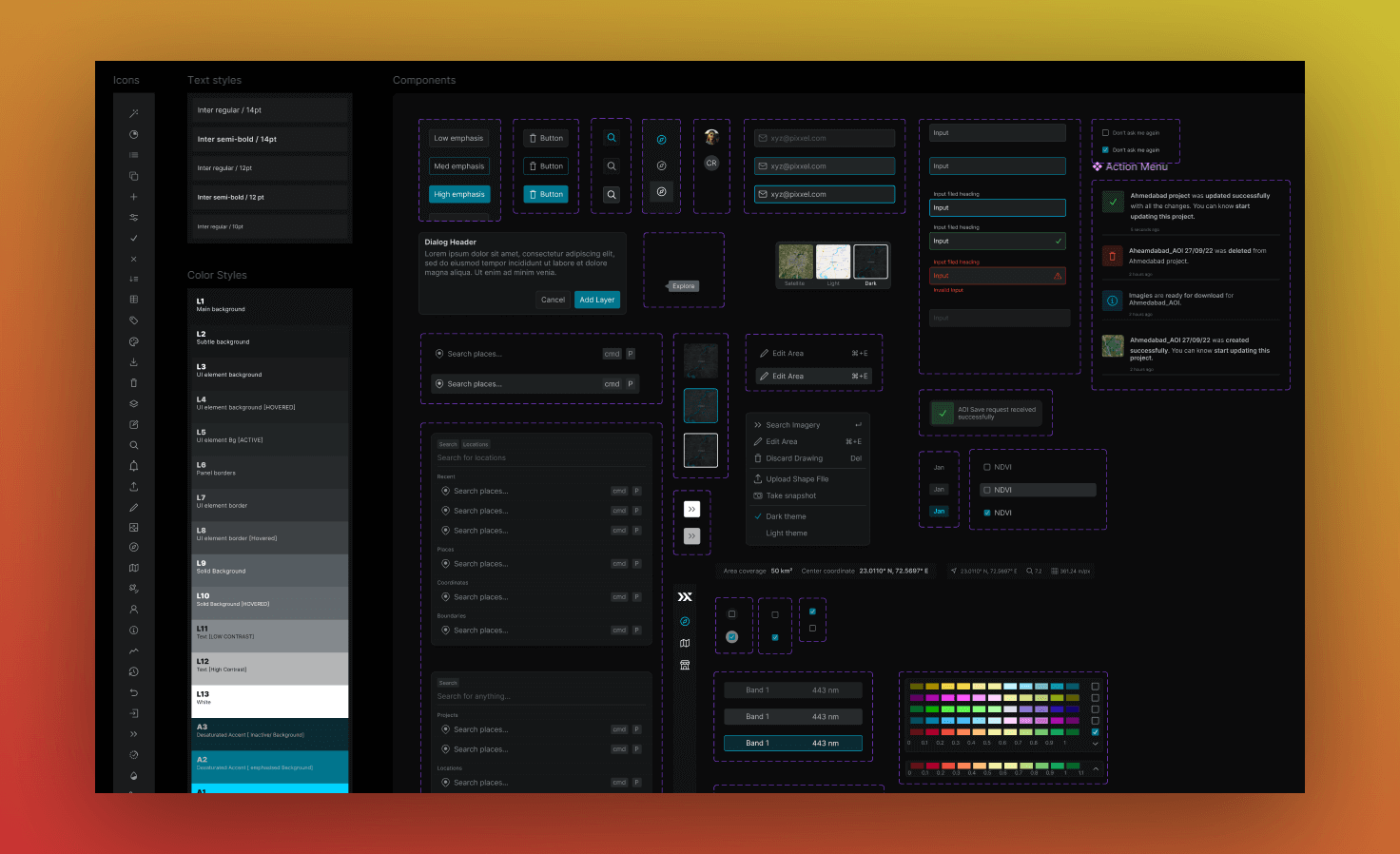The image size is (1400, 854).
Task: Open the highlighted Band 1 443 nm selector
Action: [x=792, y=744]
